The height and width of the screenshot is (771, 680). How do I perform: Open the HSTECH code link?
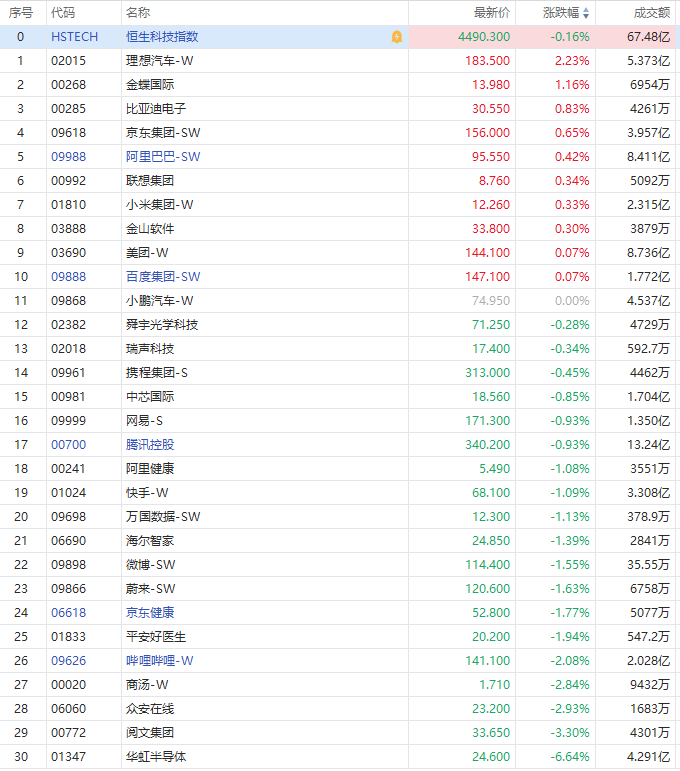click(75, 37)
